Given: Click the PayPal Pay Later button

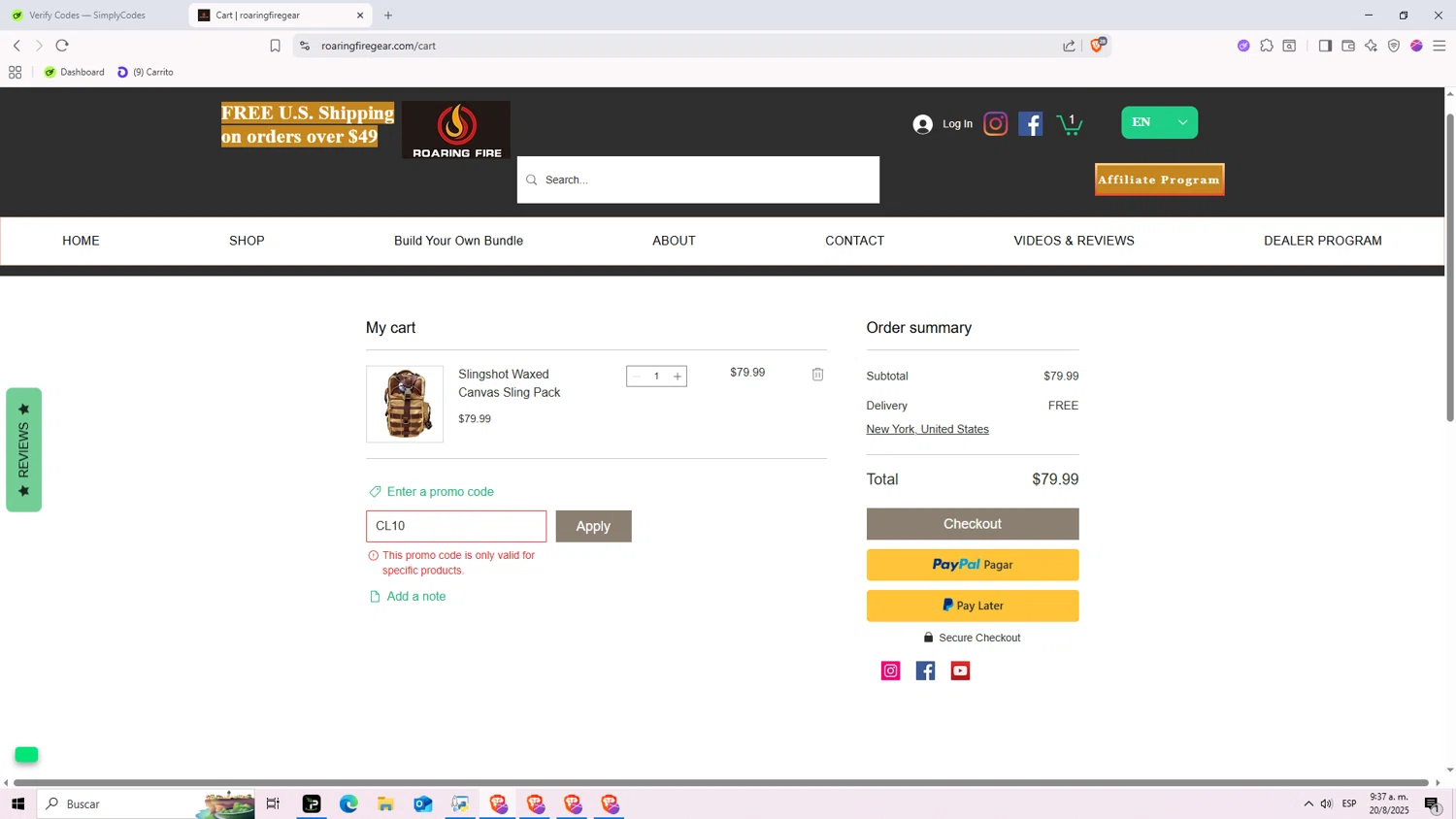Looking at the screenshot, I should click(972, 606).
